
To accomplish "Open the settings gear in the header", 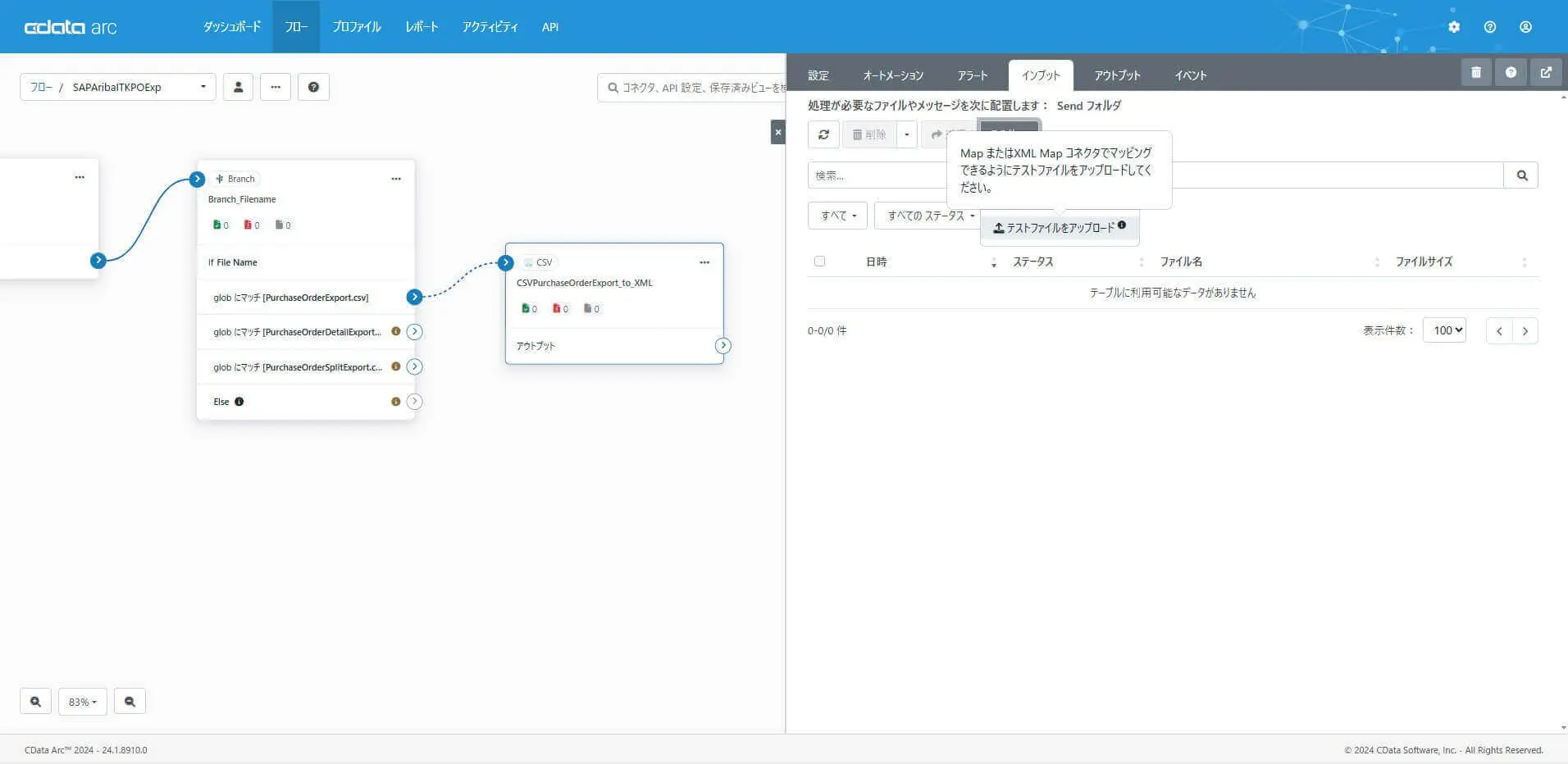I will tap(1454, 27).
